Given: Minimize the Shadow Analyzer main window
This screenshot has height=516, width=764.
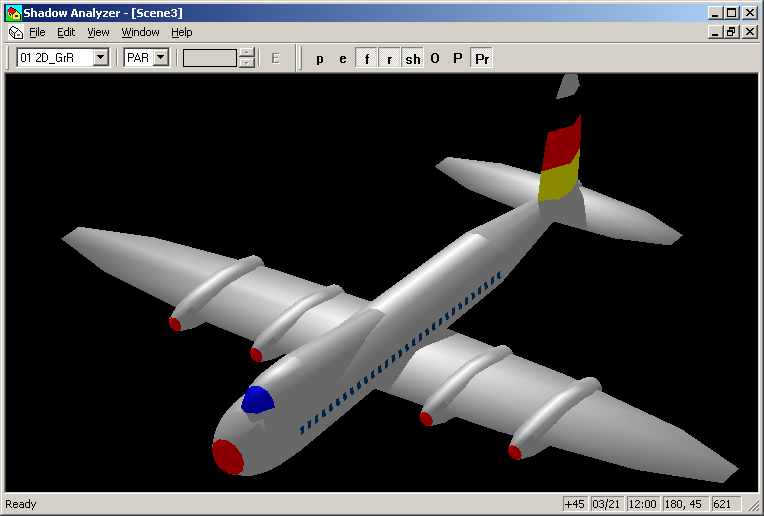Looking at the screenshot, I should (715, 13).
